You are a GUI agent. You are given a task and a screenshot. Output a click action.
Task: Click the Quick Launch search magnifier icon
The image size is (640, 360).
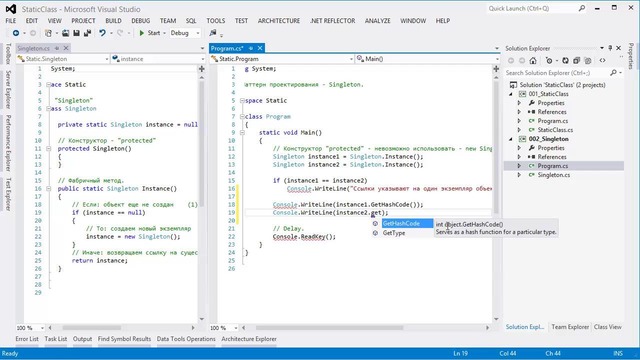[582, 8]
